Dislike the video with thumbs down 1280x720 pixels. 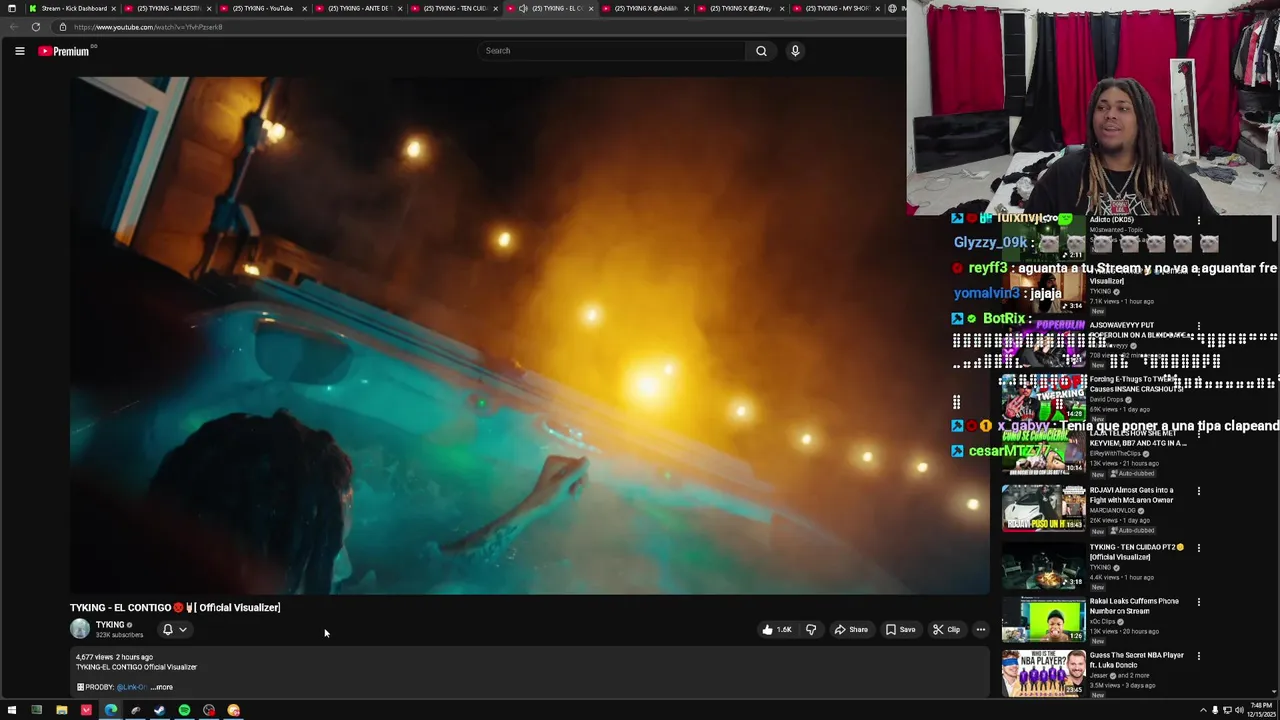[811, 630]
